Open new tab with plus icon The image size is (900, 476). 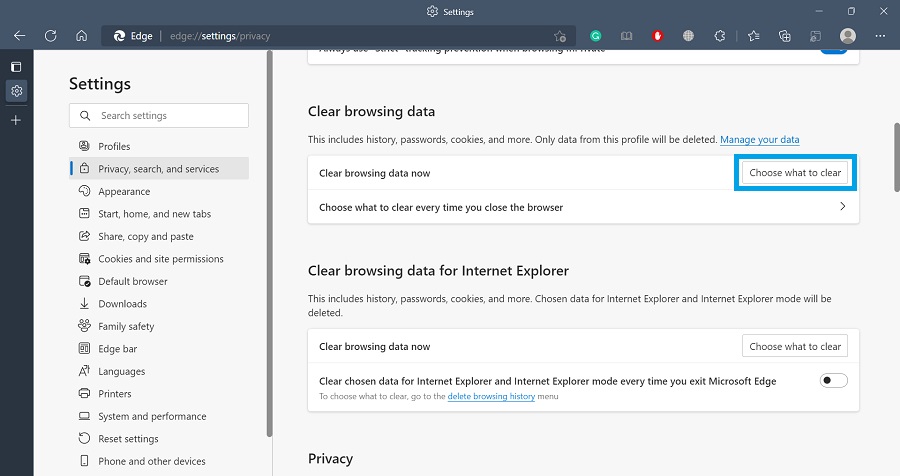pyautogui.click(x=16, y=120)
